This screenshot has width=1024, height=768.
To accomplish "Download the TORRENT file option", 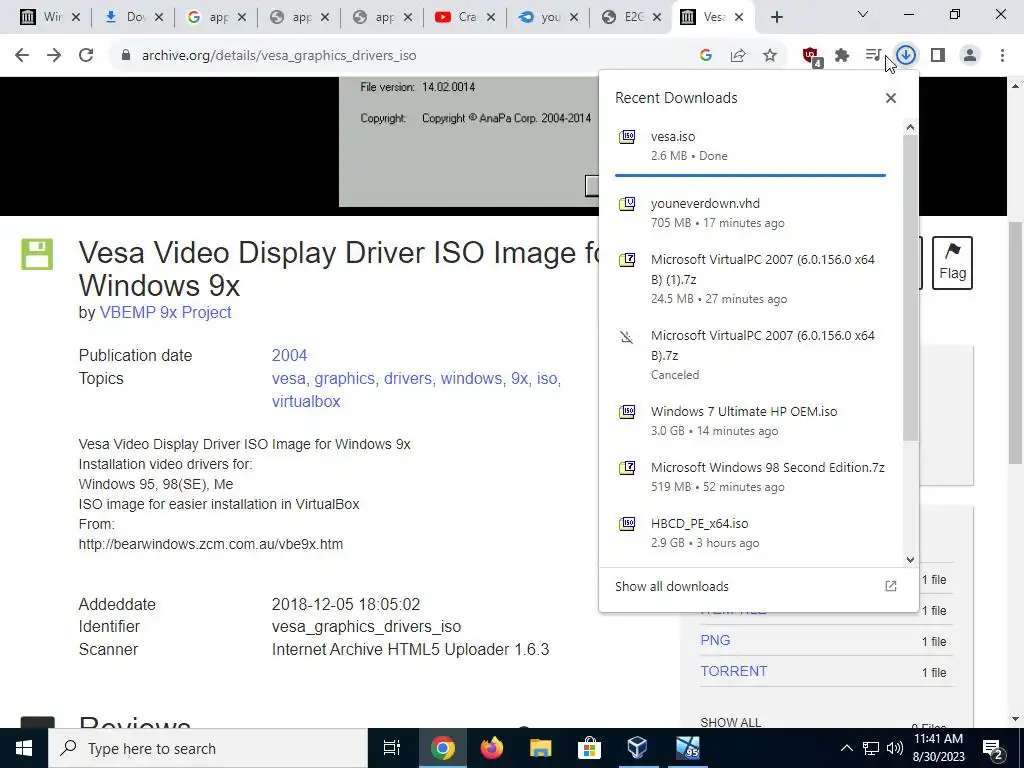I will pyautogui.click(x=733, y=671).
